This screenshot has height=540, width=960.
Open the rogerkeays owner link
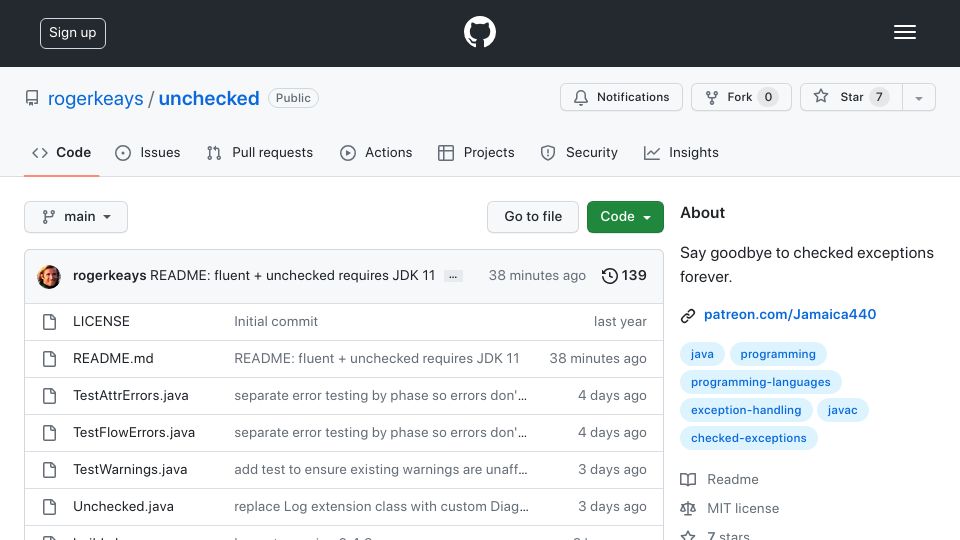tap(96, 99)
